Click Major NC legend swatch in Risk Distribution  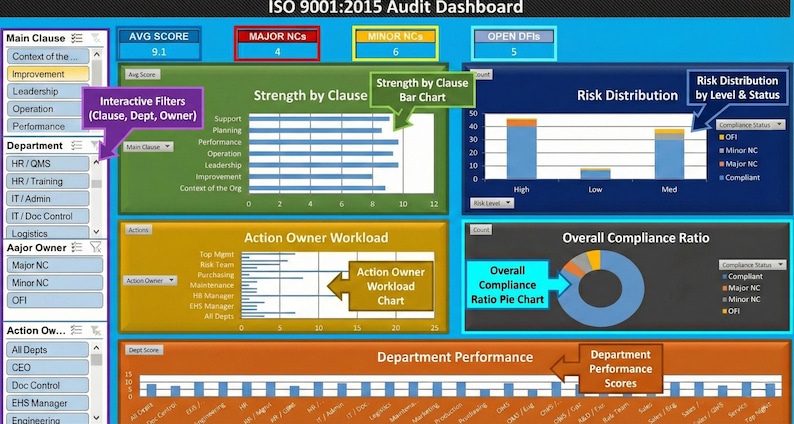click(x=721, y=164)
